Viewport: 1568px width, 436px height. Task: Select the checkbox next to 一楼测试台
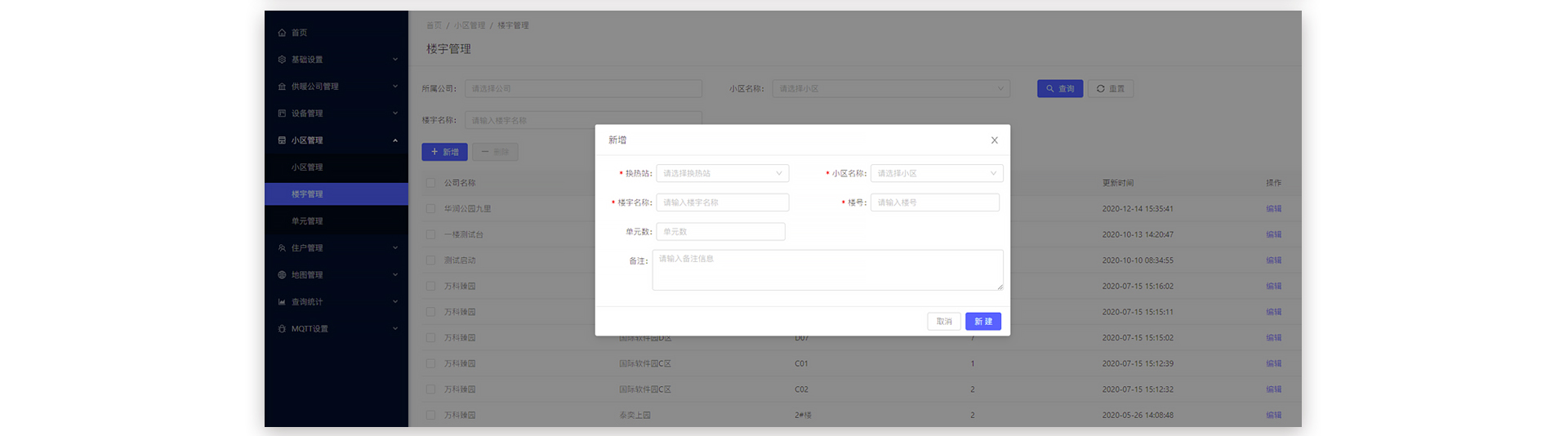430,234
